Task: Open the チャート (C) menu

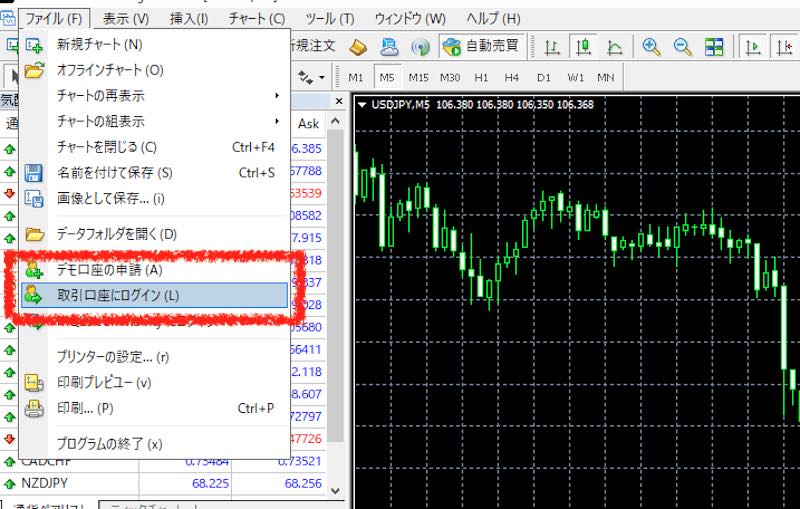Action: pos(256,19)
